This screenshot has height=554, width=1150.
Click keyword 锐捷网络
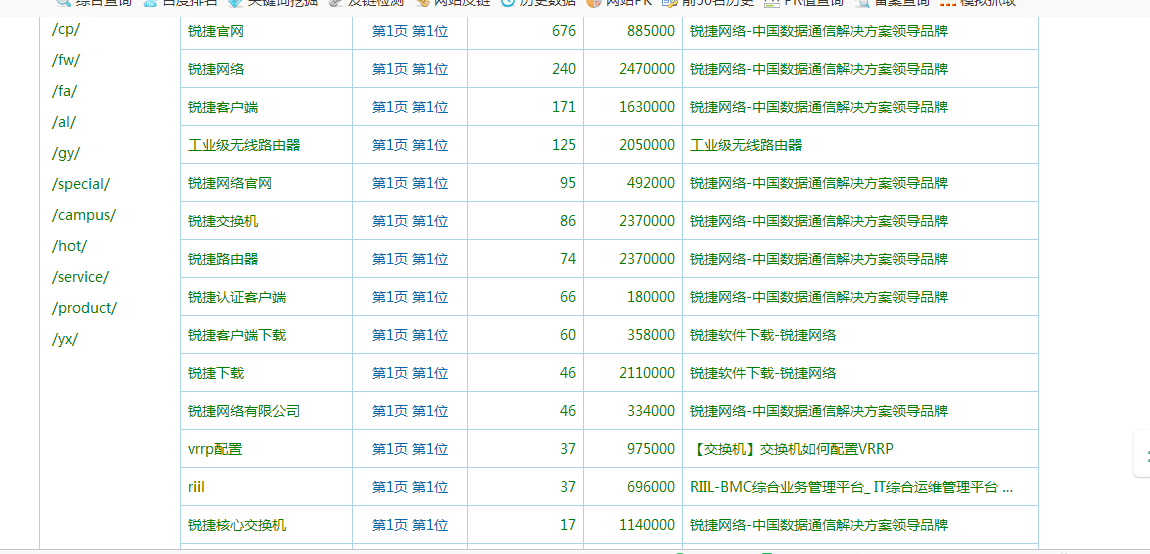[216, 69]
